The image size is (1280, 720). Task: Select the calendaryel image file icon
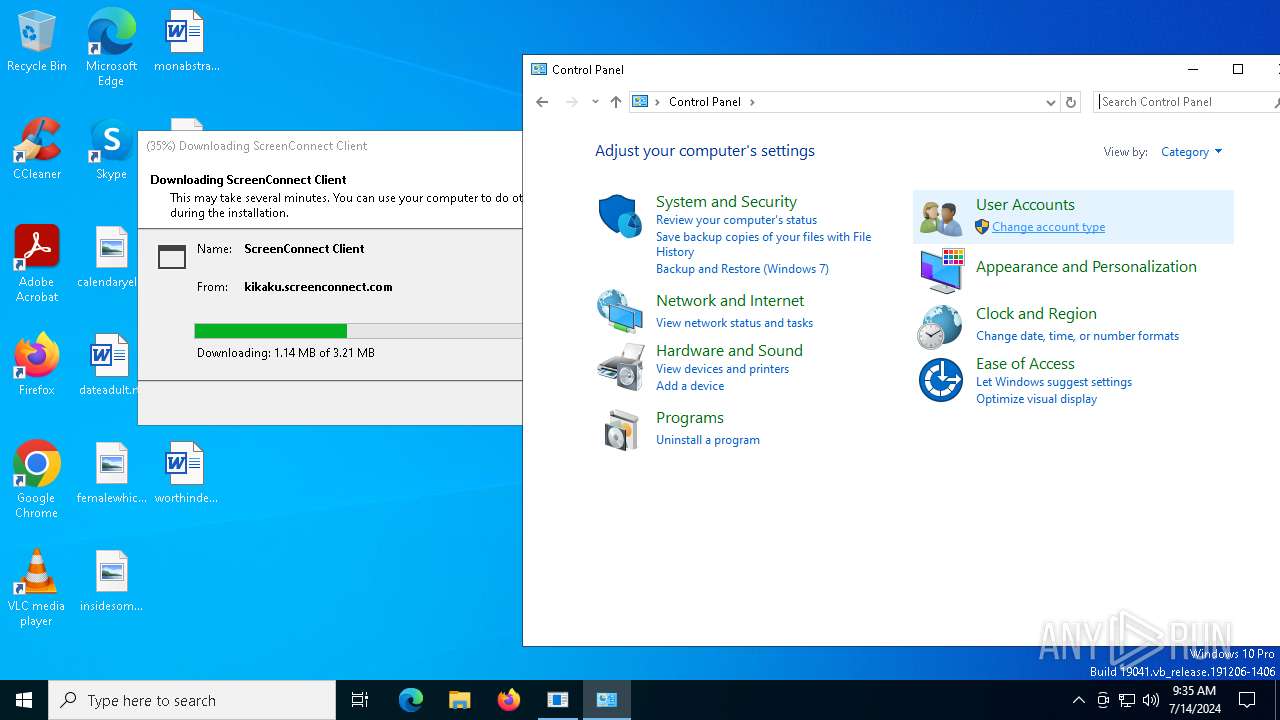108,257
